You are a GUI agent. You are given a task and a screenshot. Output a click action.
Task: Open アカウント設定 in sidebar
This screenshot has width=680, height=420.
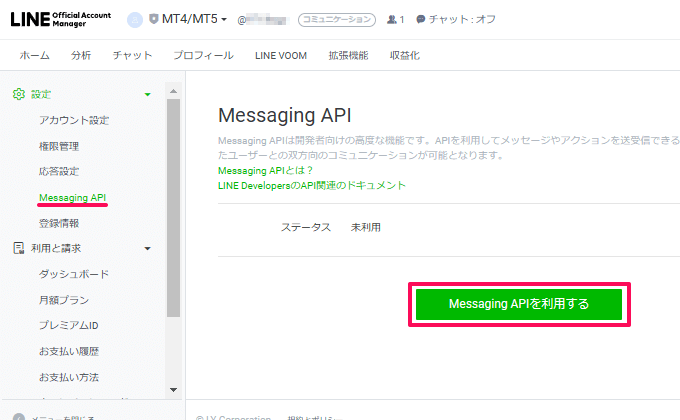(74, 120)
